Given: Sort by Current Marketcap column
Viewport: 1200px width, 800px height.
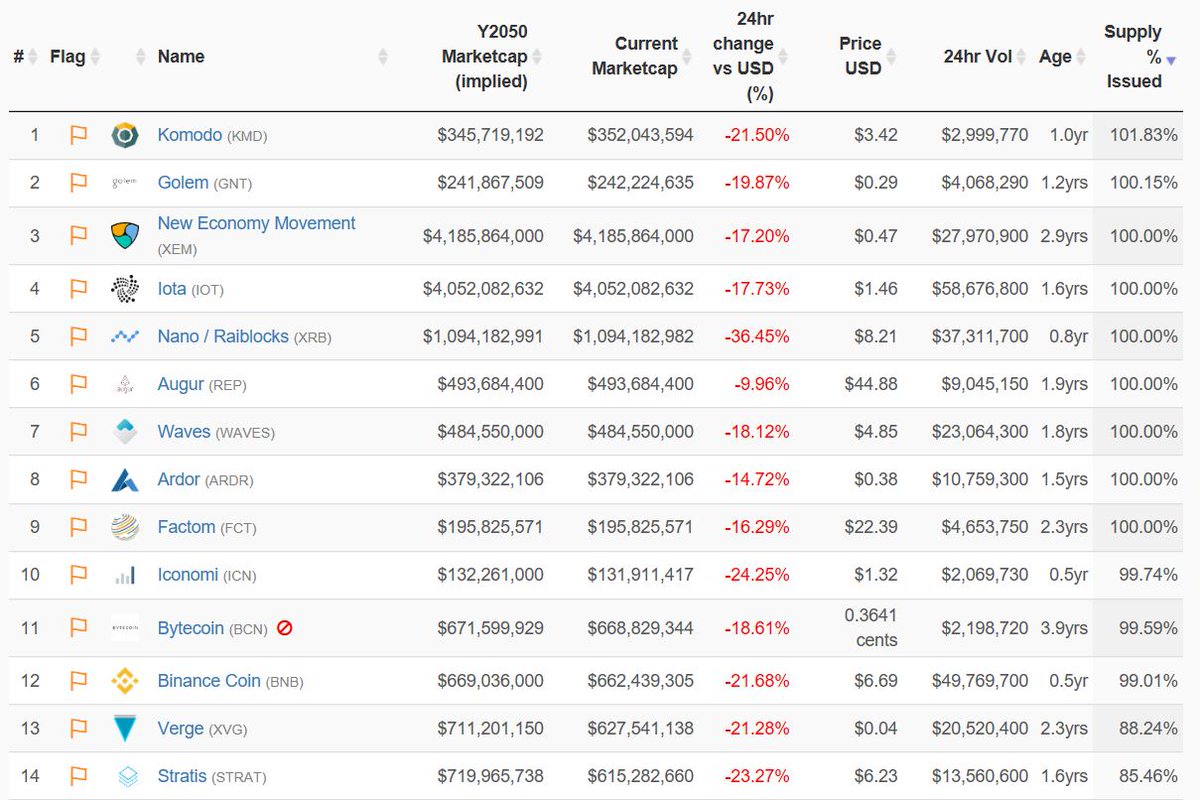Looking at the screenshot, I should [x=642, y=57].
